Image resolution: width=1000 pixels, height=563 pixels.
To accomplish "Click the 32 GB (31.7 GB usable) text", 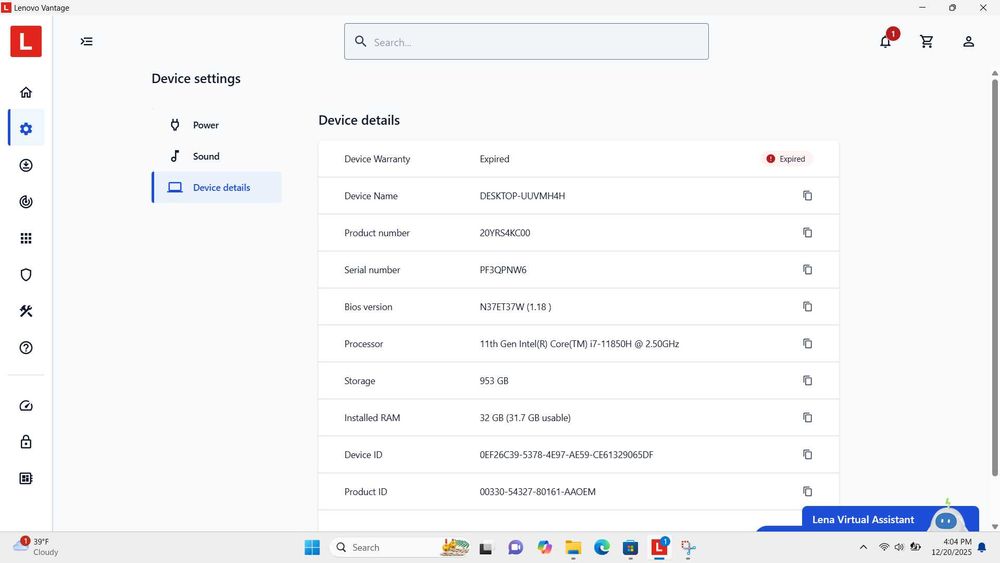I will pyautogui.click(x=525, y=418).
